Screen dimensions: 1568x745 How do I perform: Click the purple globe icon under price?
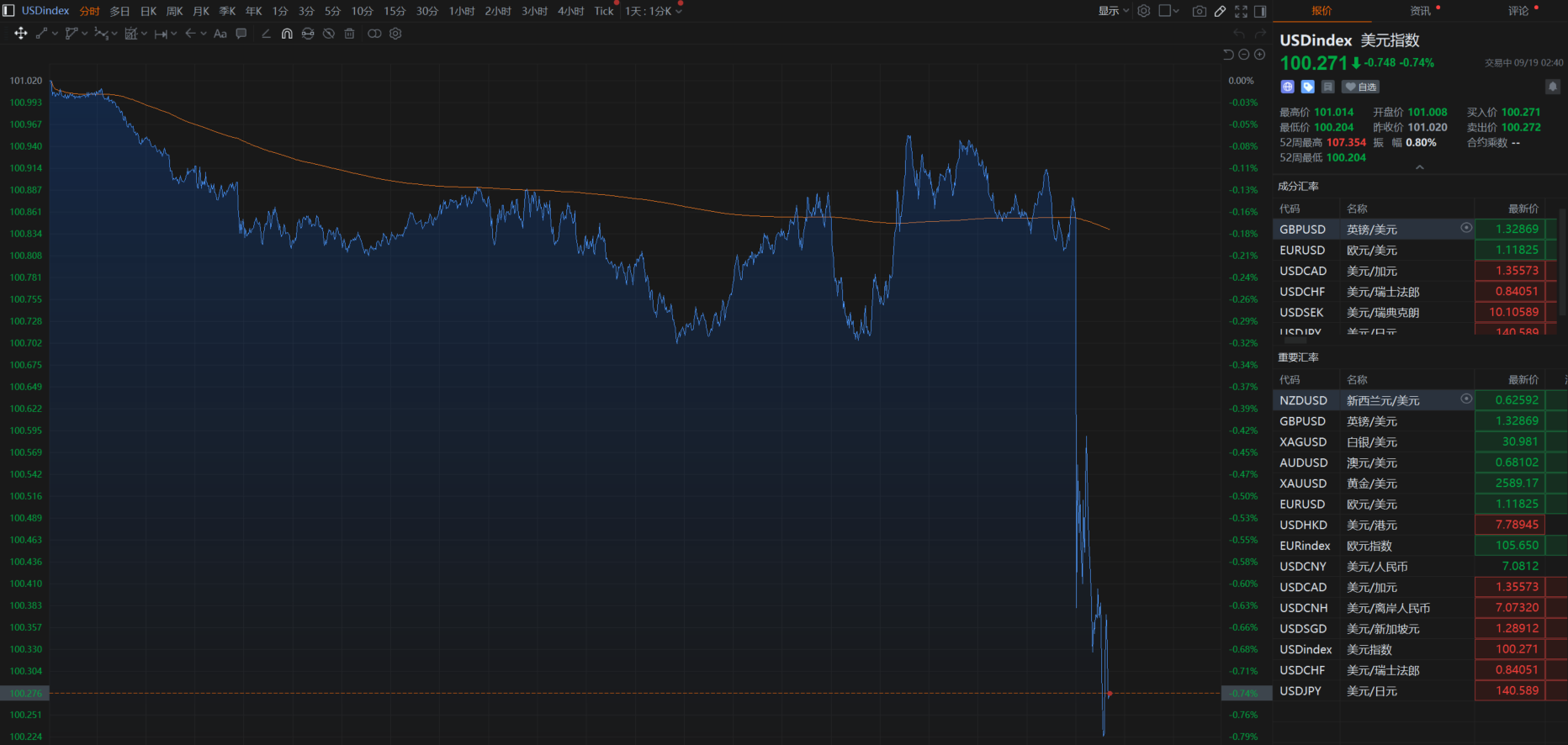pyautogui.click(x=1288, y=87)
